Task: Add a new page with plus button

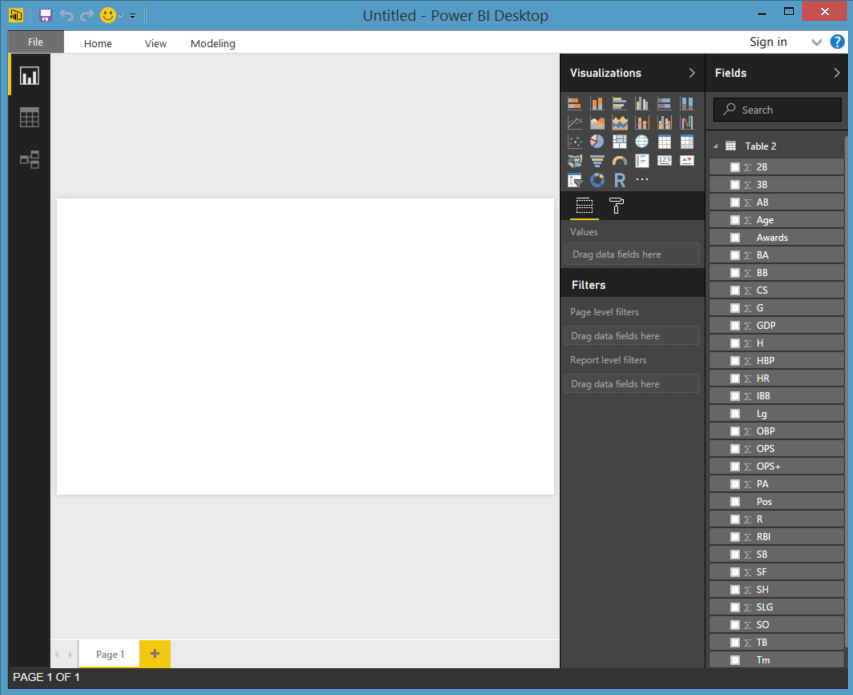Action: click(x=155, y=654)
